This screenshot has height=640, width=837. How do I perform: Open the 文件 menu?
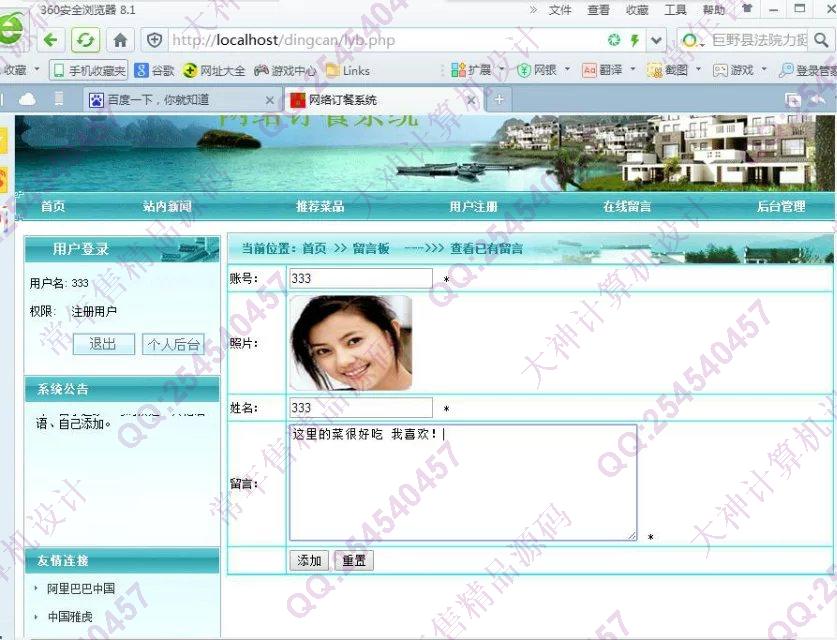pos(560,10)
